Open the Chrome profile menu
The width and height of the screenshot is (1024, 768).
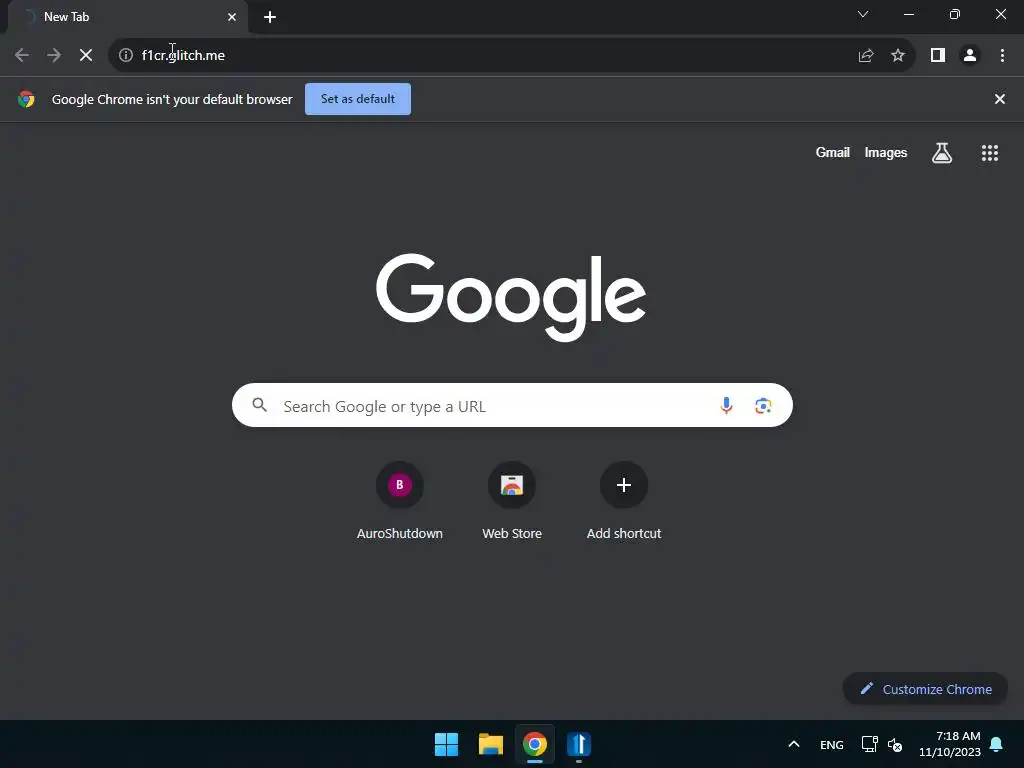tap(970, 56)
